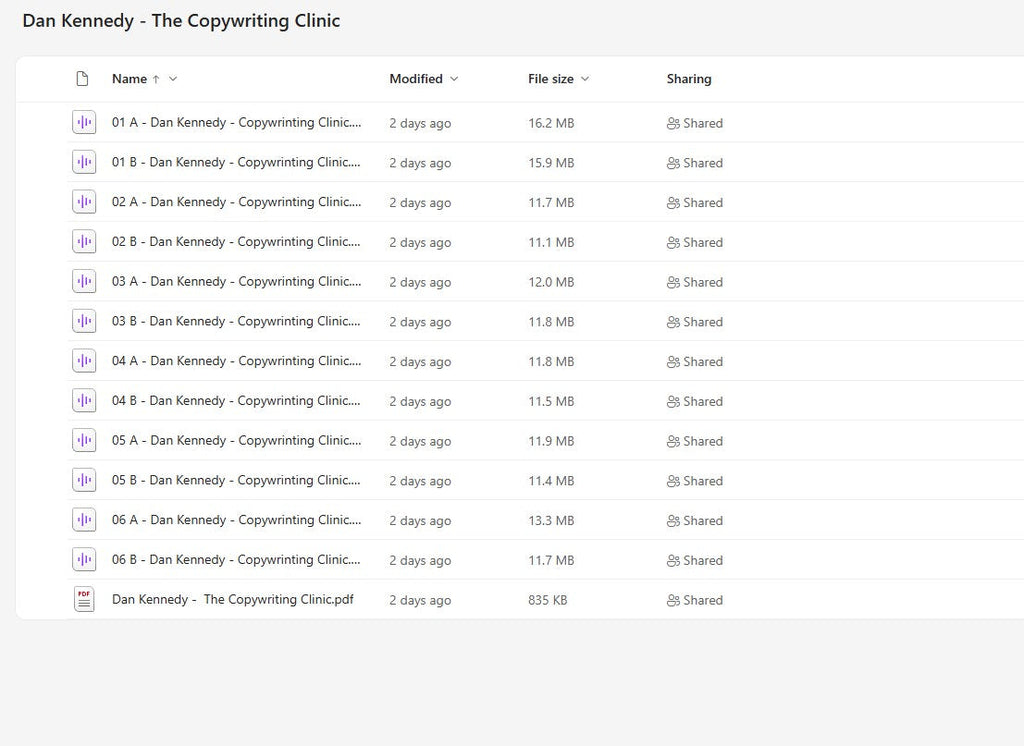The height and width of the screenshot is (746, 1024).
Task: Open the Modified column dropdown chevron
Action: (x=455, y=79)
